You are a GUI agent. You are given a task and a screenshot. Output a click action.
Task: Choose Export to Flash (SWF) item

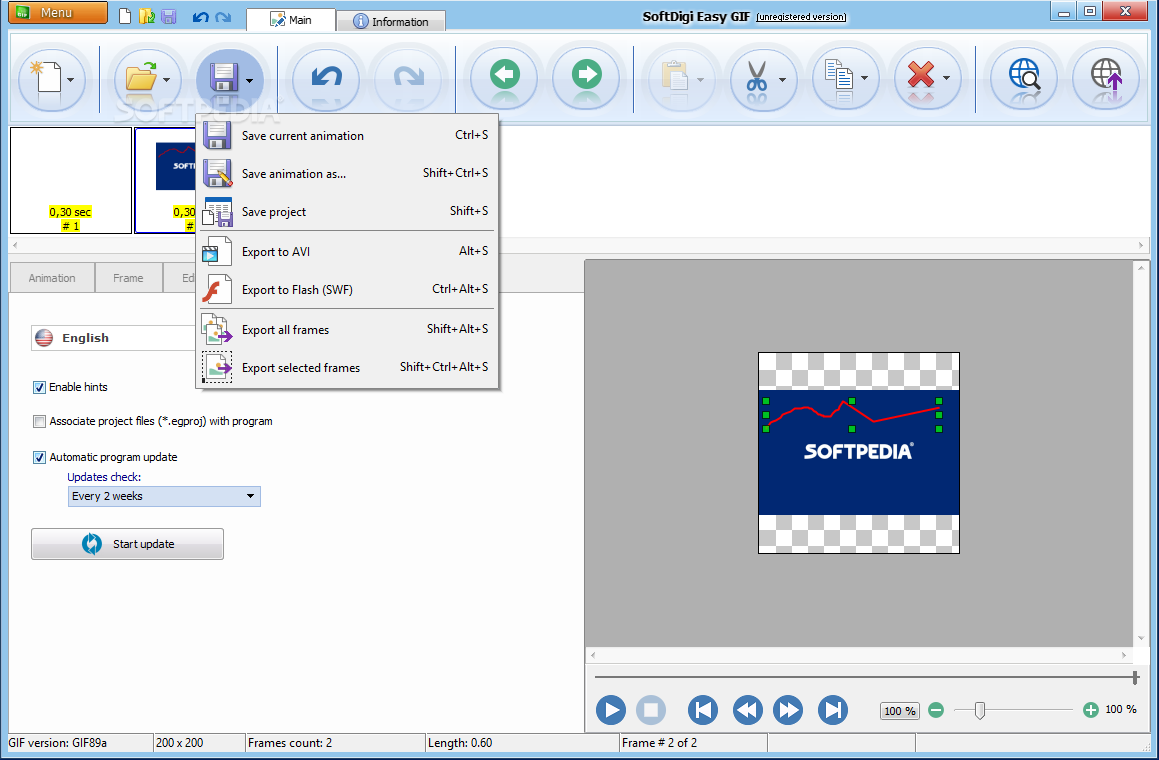click(347, 290)
